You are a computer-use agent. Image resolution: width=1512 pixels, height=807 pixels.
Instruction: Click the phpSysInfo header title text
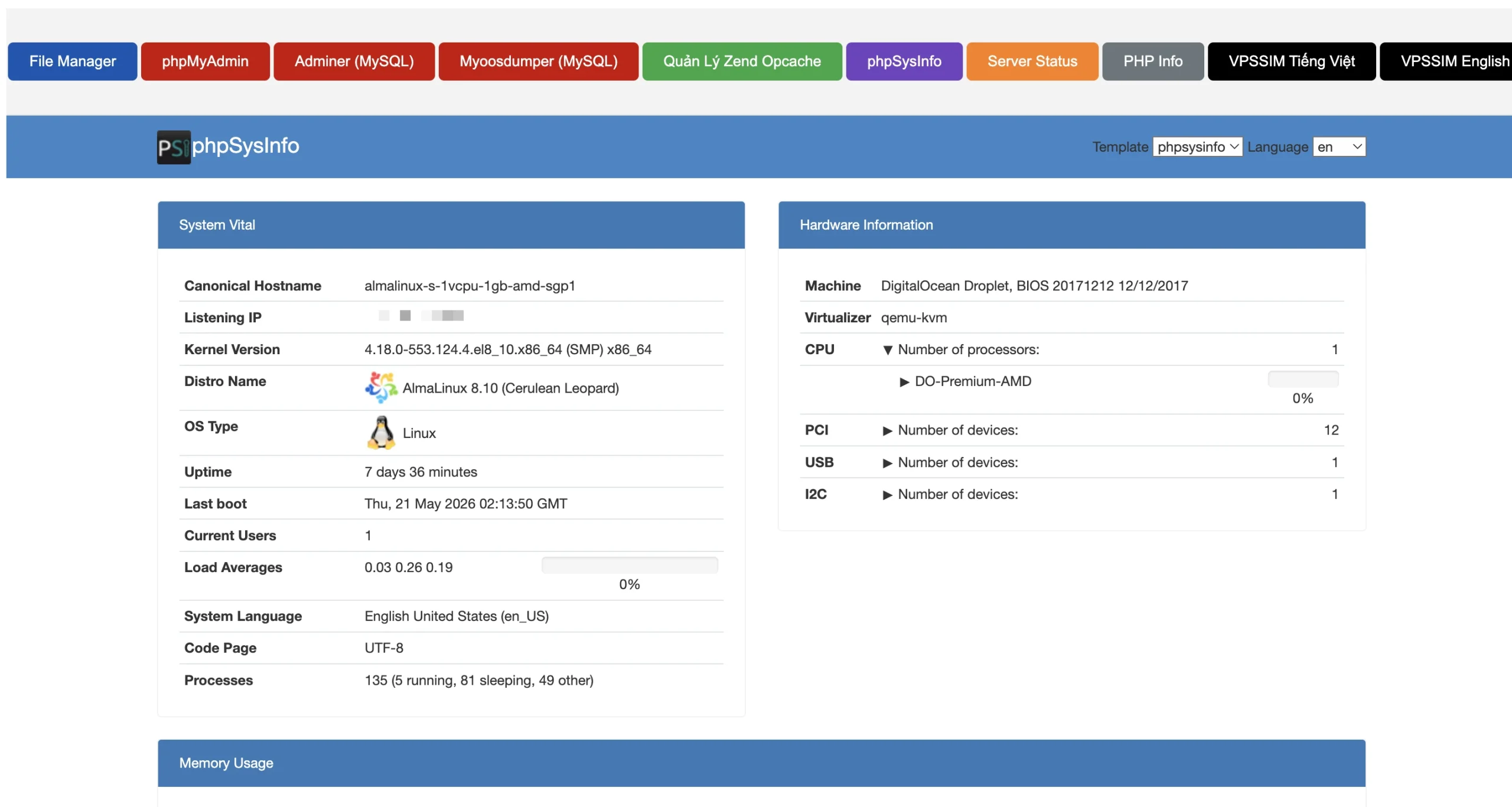(x=246, y=146)
